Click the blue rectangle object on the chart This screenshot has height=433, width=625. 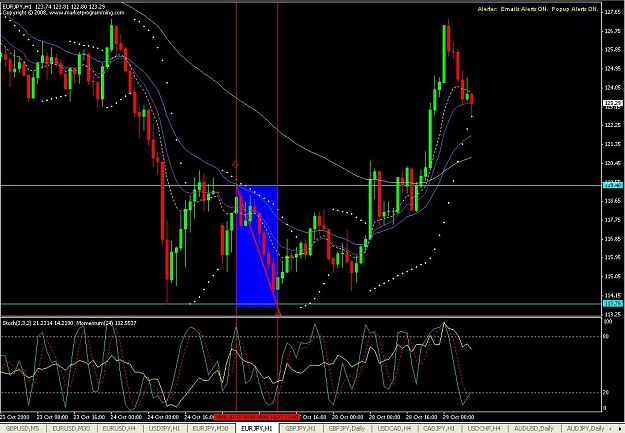click(257, 246)
